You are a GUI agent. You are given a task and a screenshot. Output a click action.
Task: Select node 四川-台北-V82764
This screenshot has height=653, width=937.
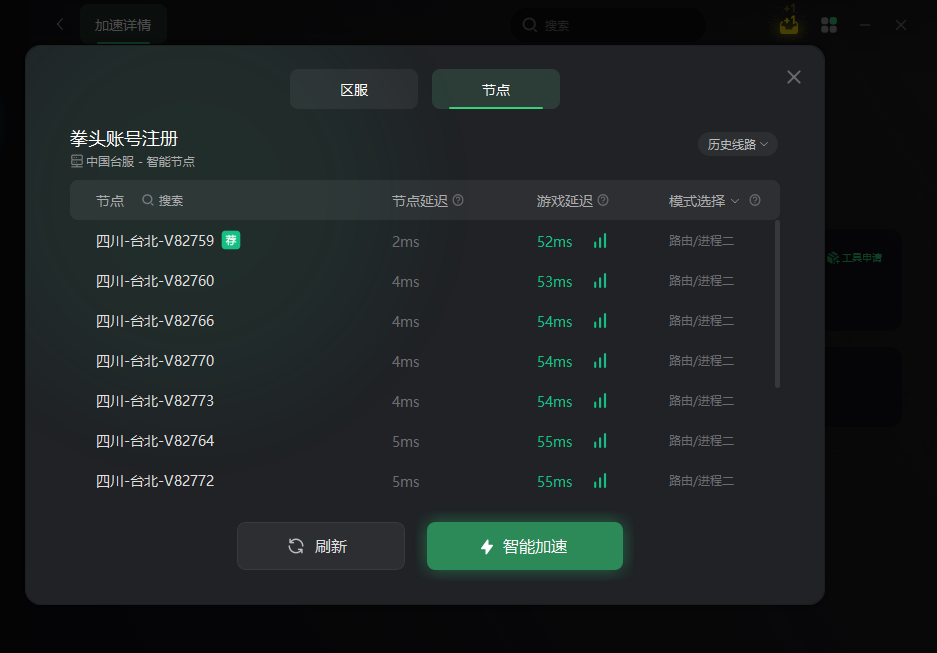click(x=155, y=441)
